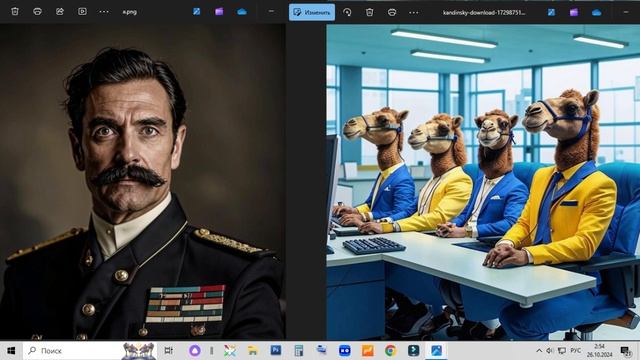Image resolution: width=640 pixels, height=360 pixels.
Task: Switch to Photos app taskbar icon
Action: click(436, 351)
